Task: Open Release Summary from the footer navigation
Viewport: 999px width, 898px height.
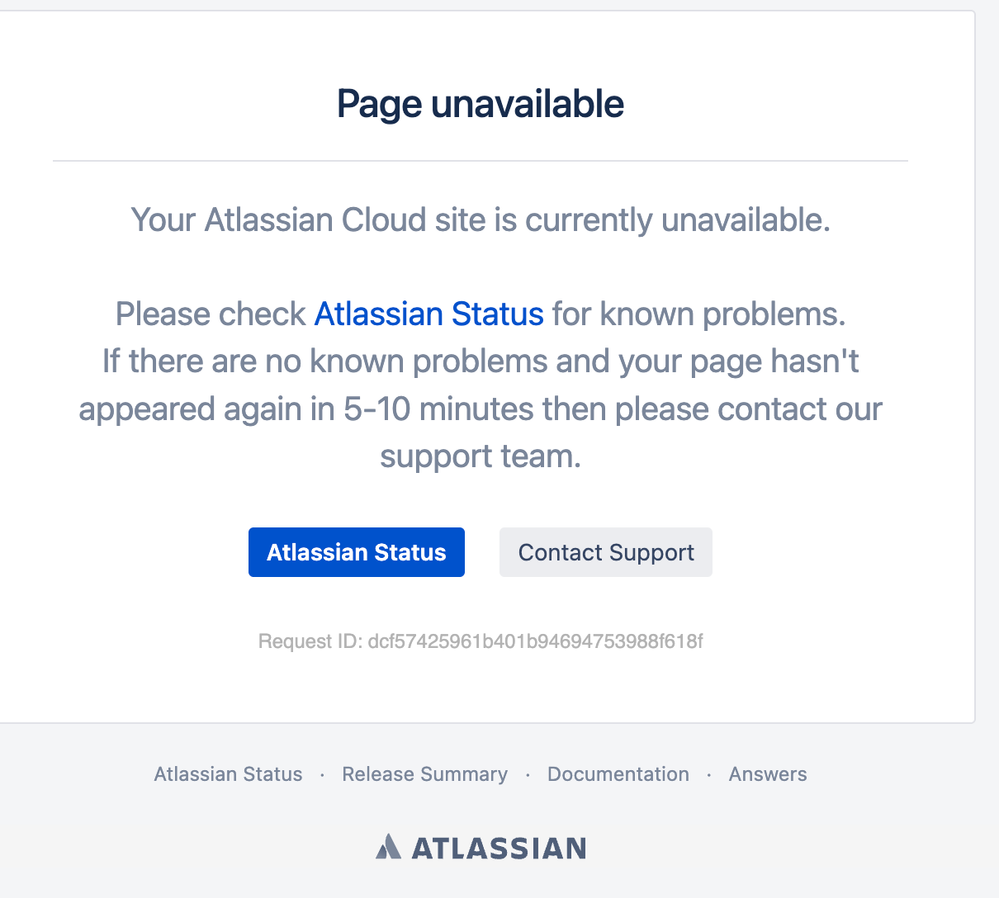Action: [x=425, y=774]
